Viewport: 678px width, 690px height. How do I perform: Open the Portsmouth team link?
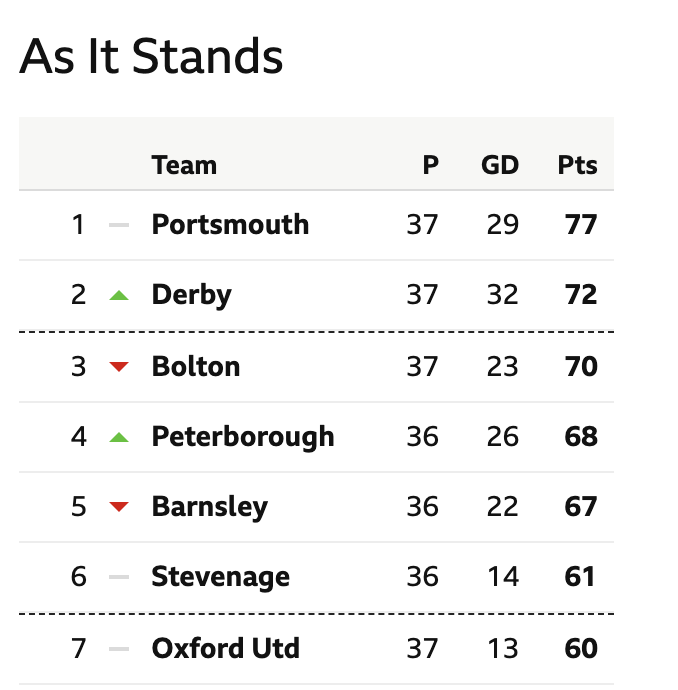pos(230,225)
